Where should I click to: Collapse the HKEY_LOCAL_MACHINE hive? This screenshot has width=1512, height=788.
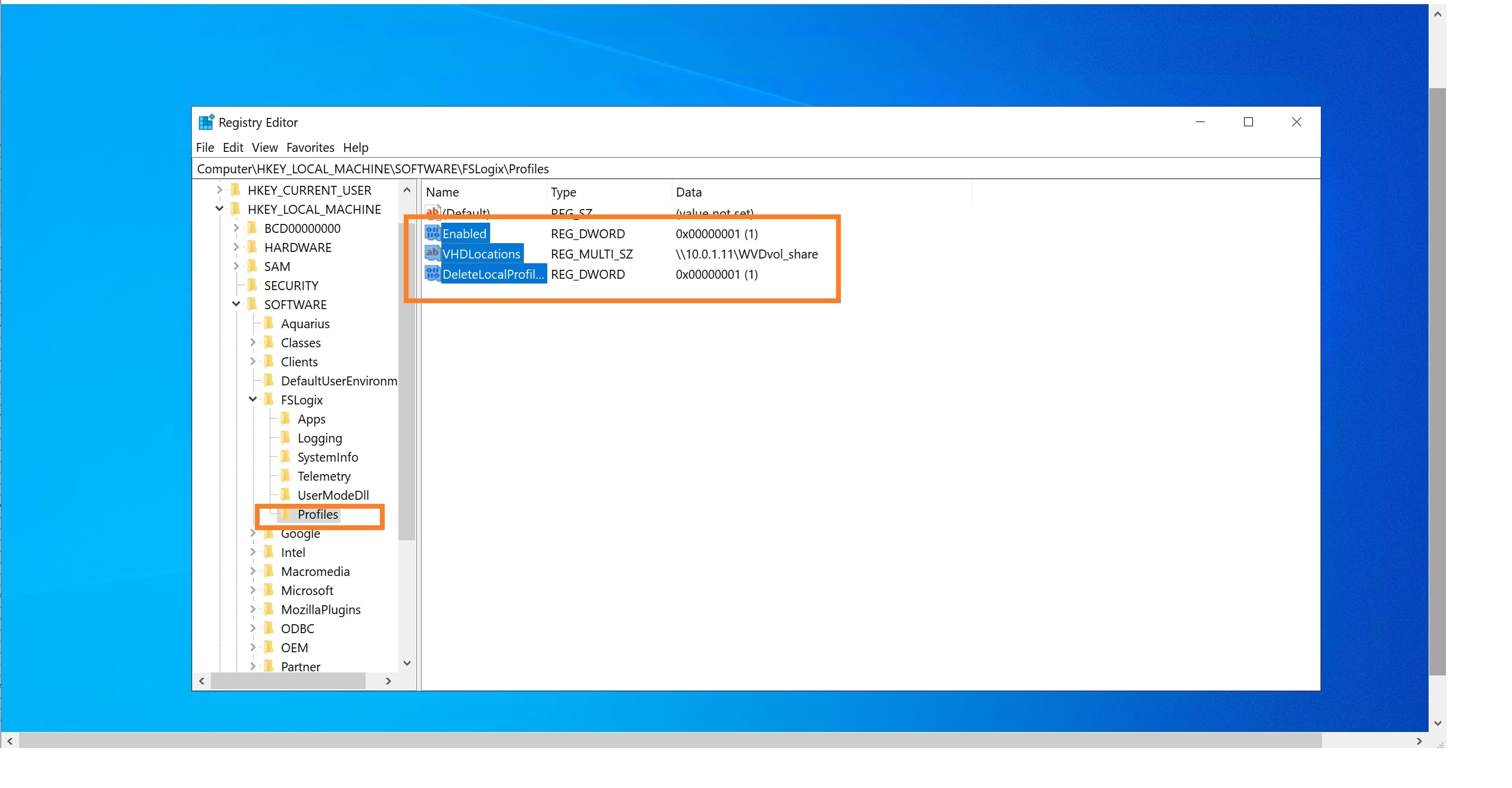tap(219, 209)
